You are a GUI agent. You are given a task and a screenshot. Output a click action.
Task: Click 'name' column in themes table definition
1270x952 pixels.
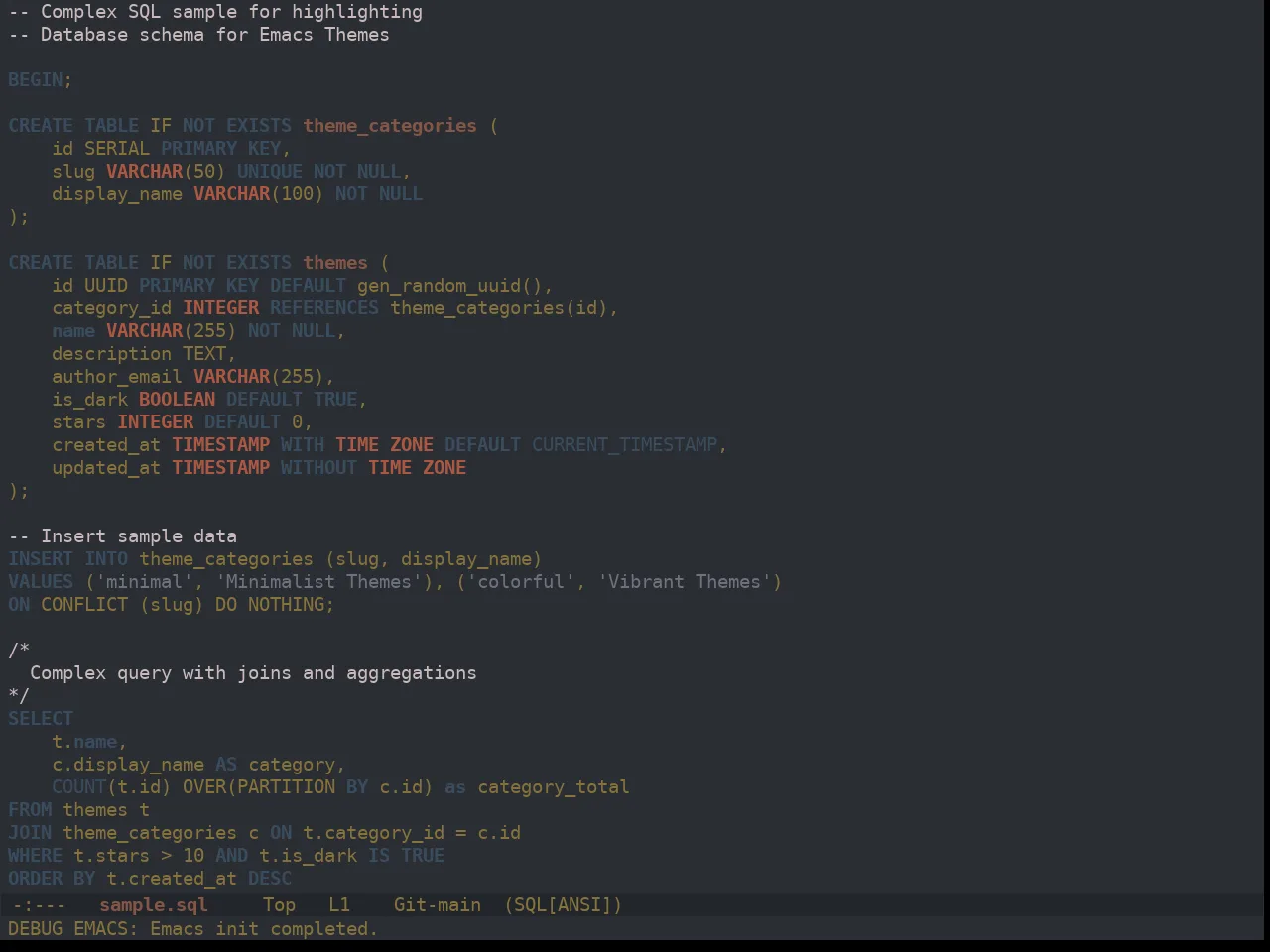[73, 330]
